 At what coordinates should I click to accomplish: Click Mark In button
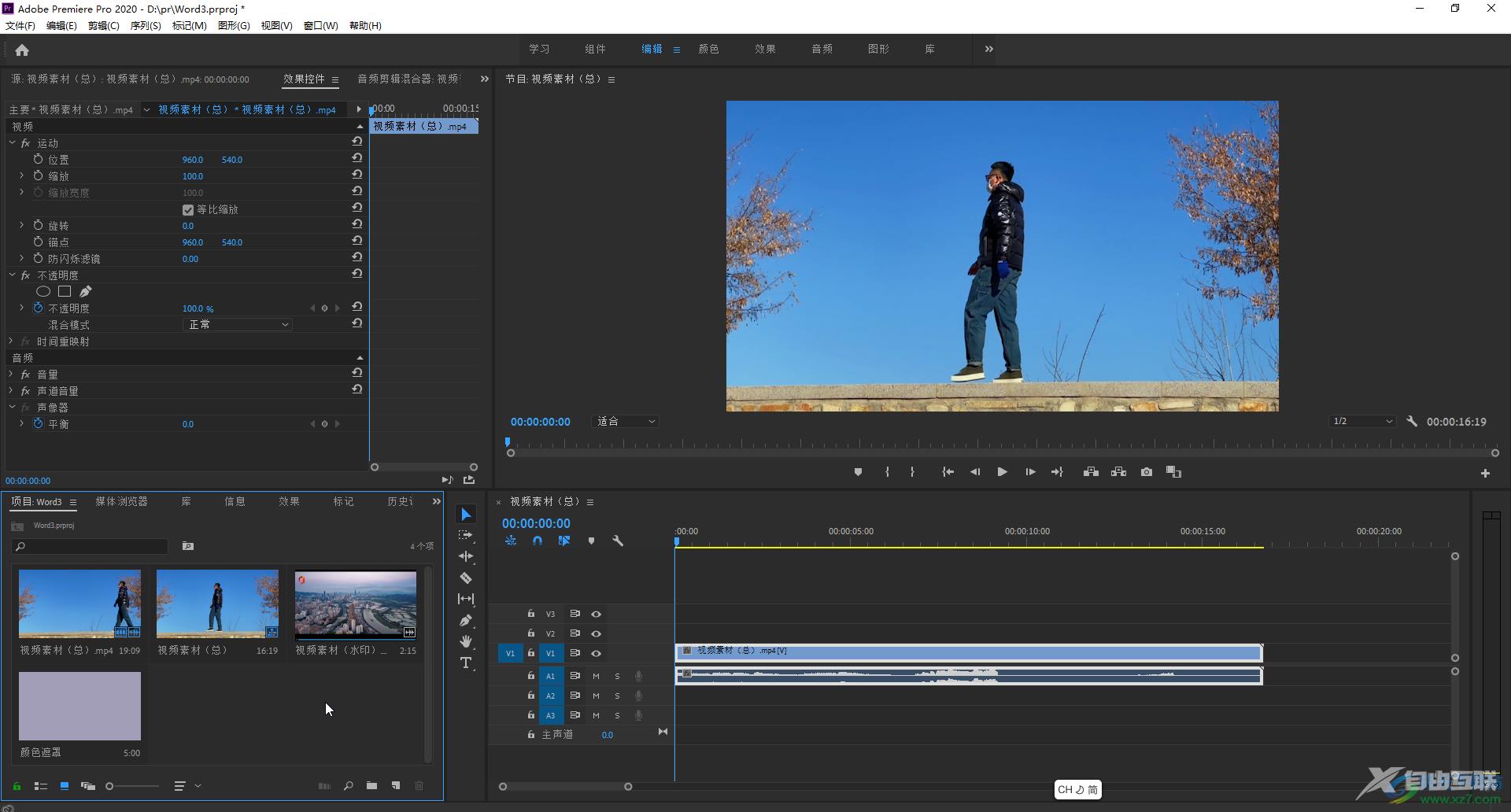[x=887, y=472]
